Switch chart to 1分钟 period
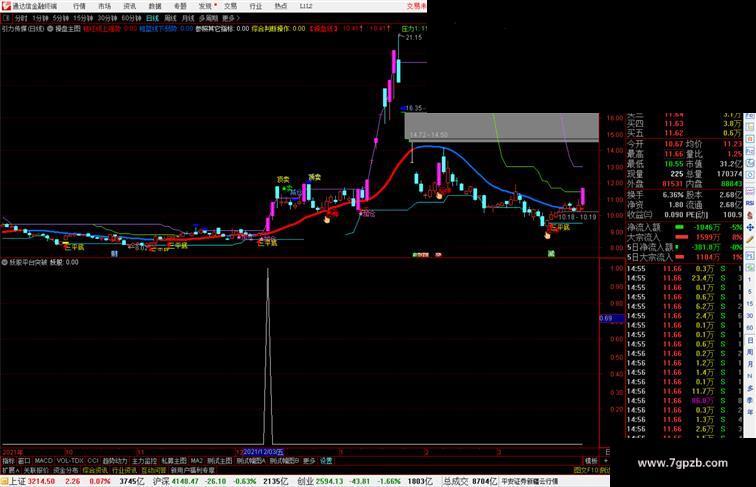This screenshot has width=756, height=487. point(40,18)
